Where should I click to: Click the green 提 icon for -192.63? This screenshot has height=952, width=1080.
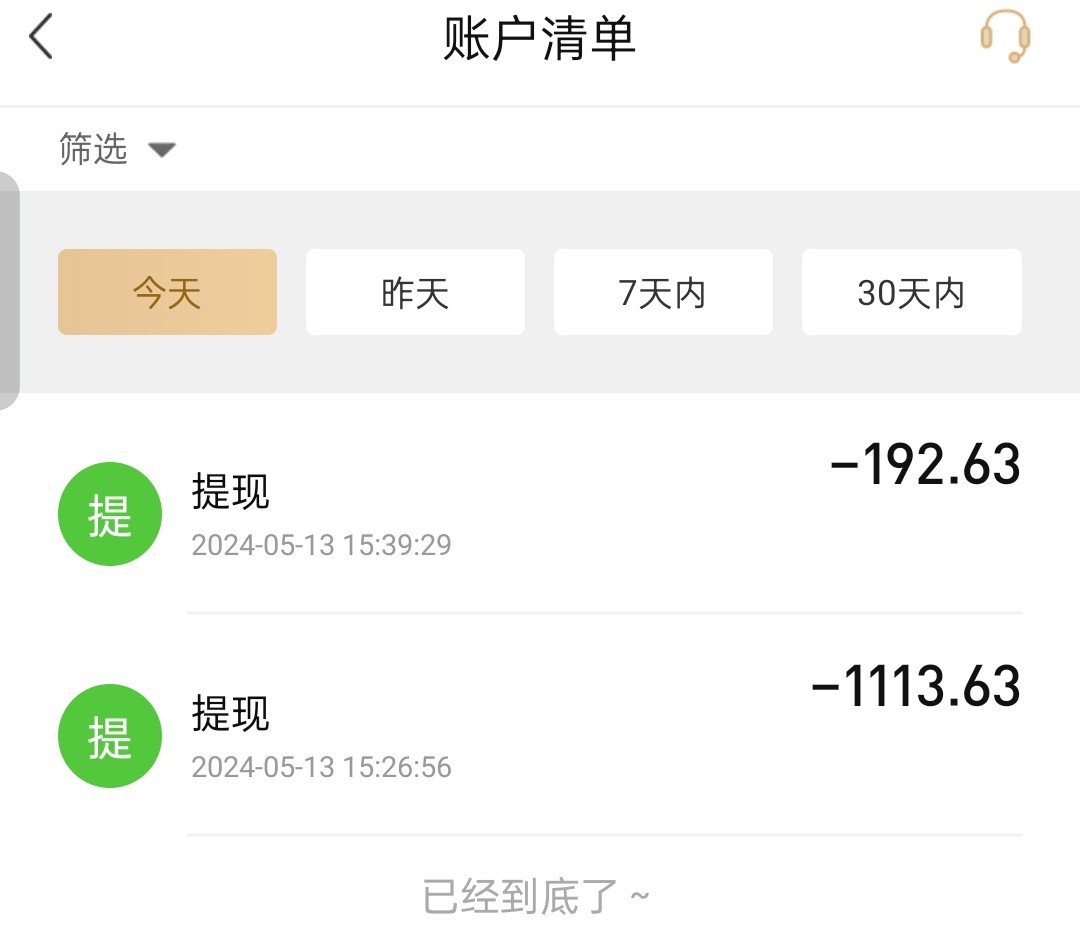[110, 514]
